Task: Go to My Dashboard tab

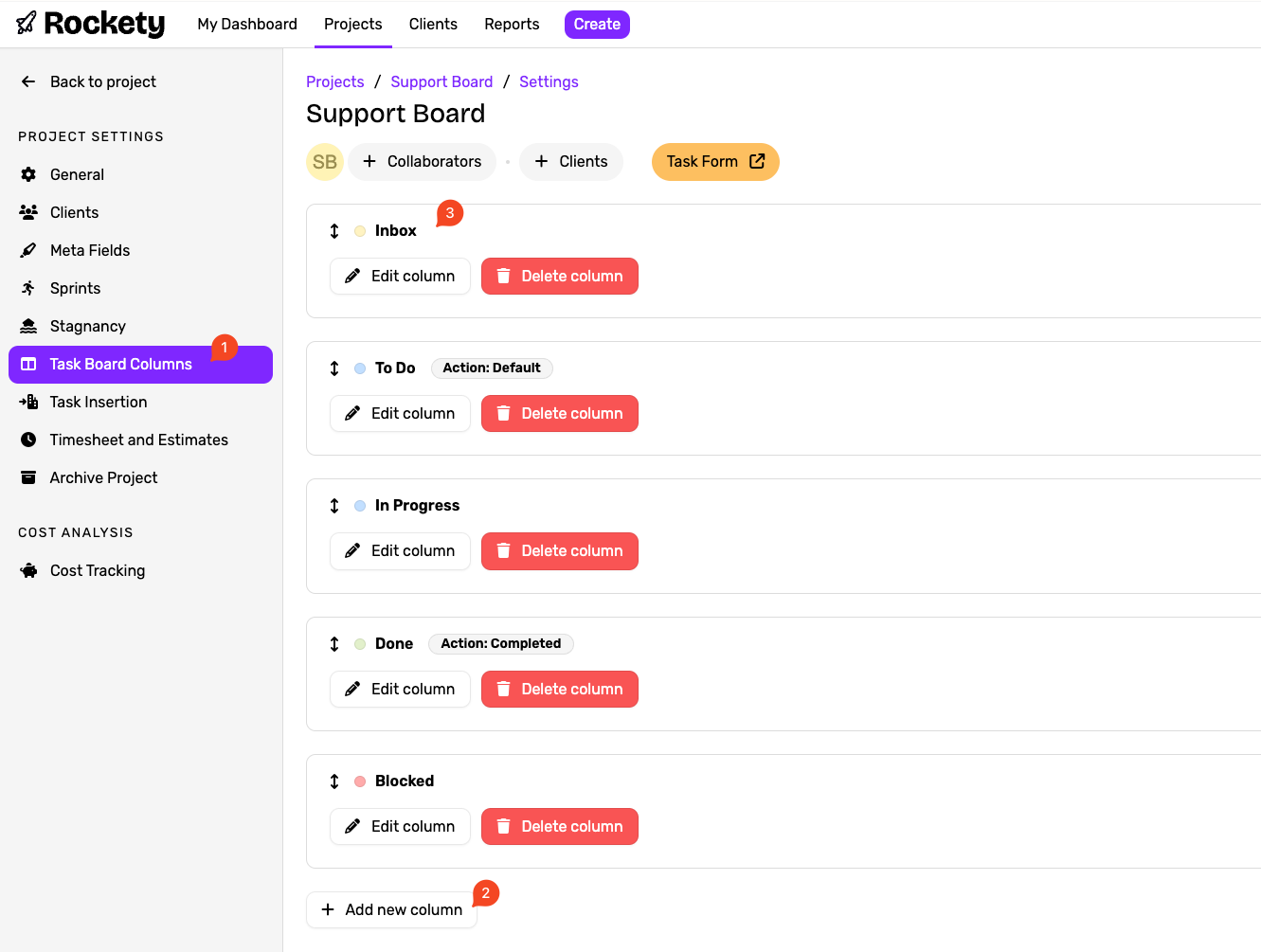Action: point(247,25)
